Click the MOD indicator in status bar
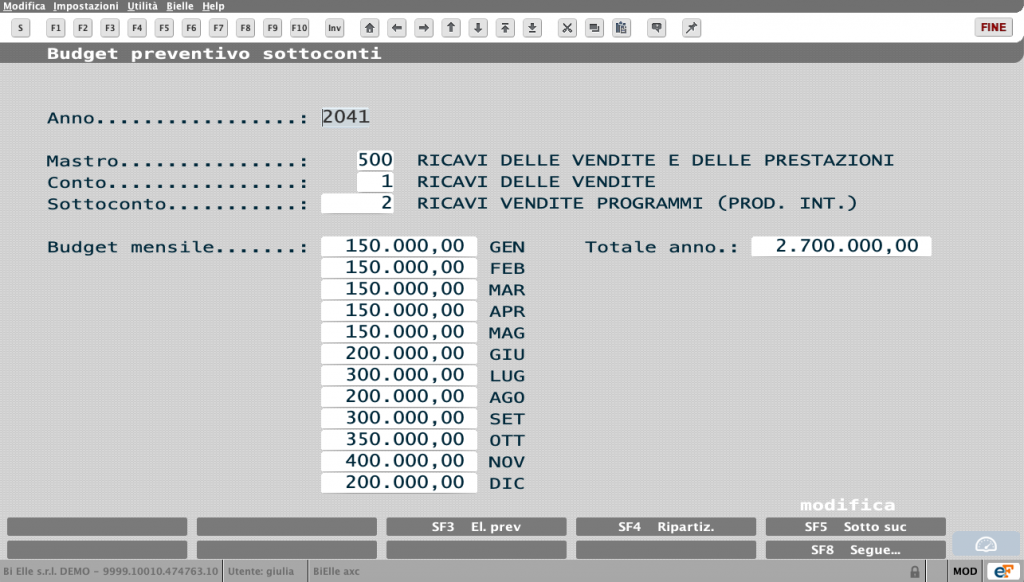 tap(965, 572)
